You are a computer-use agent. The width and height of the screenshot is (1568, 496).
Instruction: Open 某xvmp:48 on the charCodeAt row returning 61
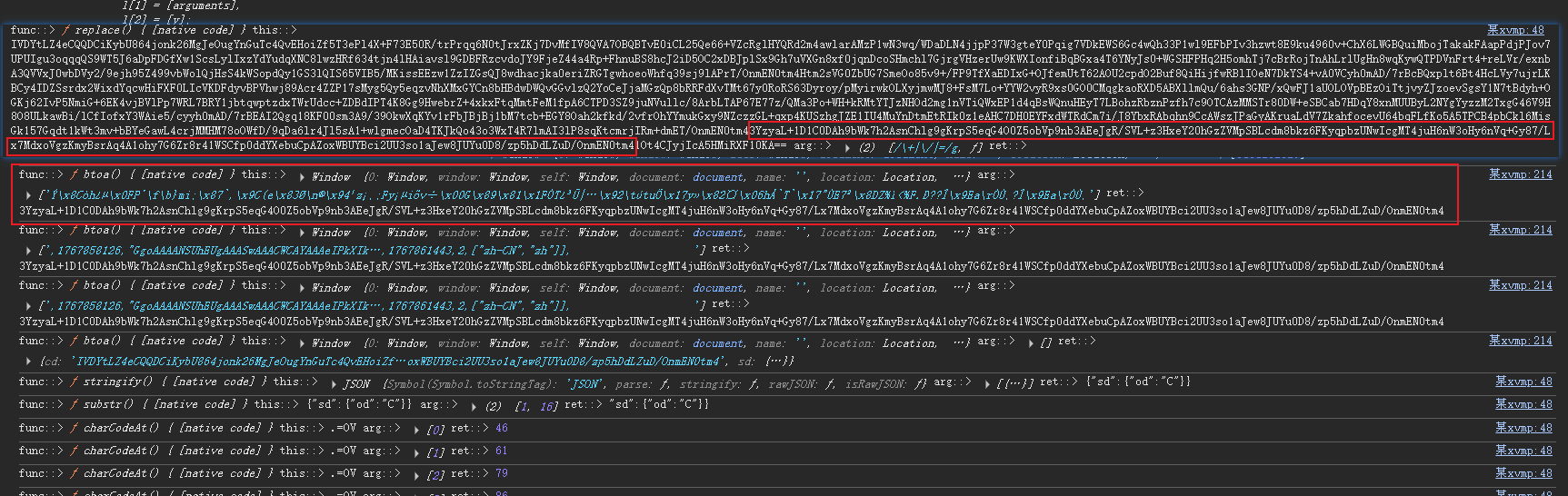1524,451
